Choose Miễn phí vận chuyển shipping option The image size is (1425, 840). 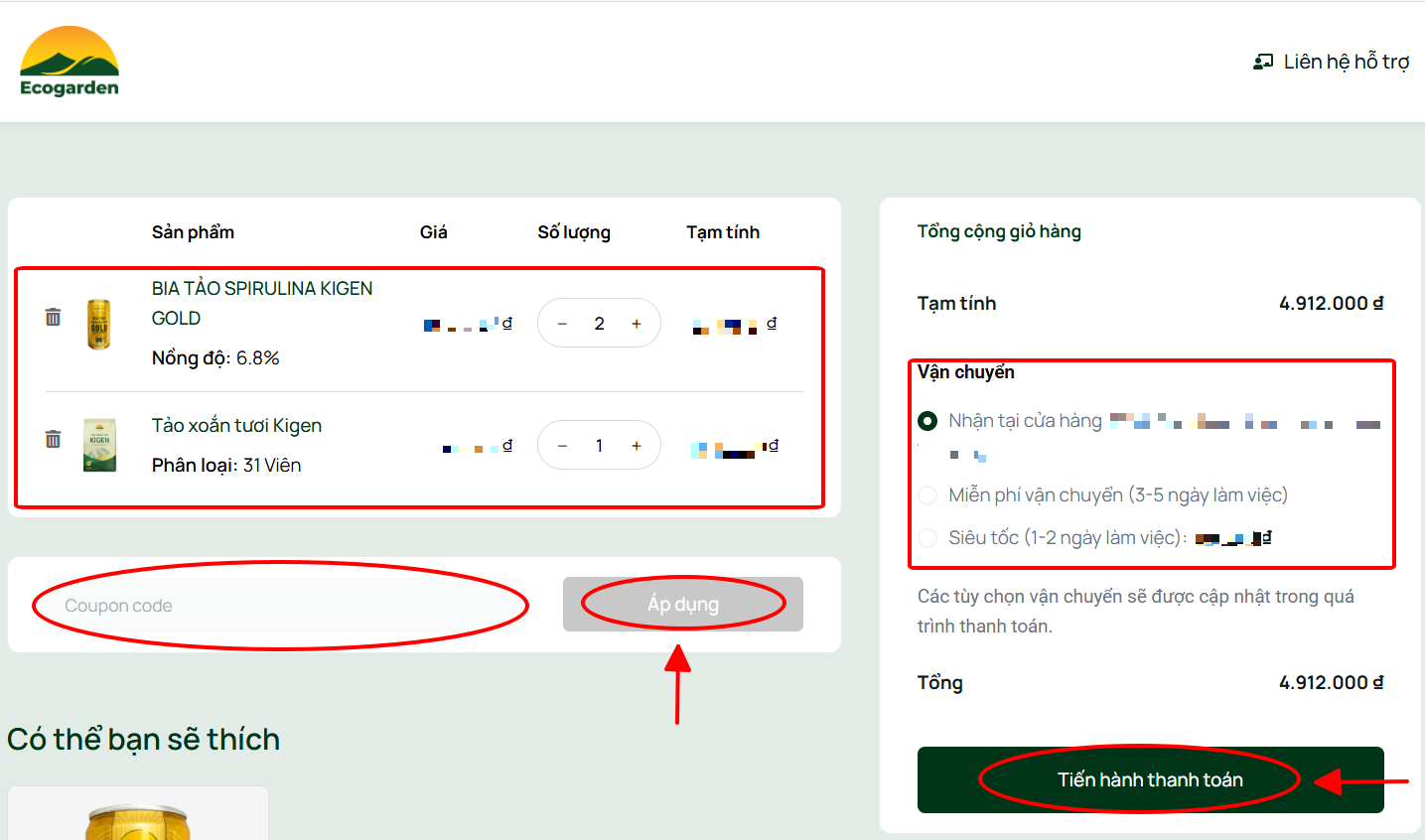pyautogui.click(x=927, y=495)
